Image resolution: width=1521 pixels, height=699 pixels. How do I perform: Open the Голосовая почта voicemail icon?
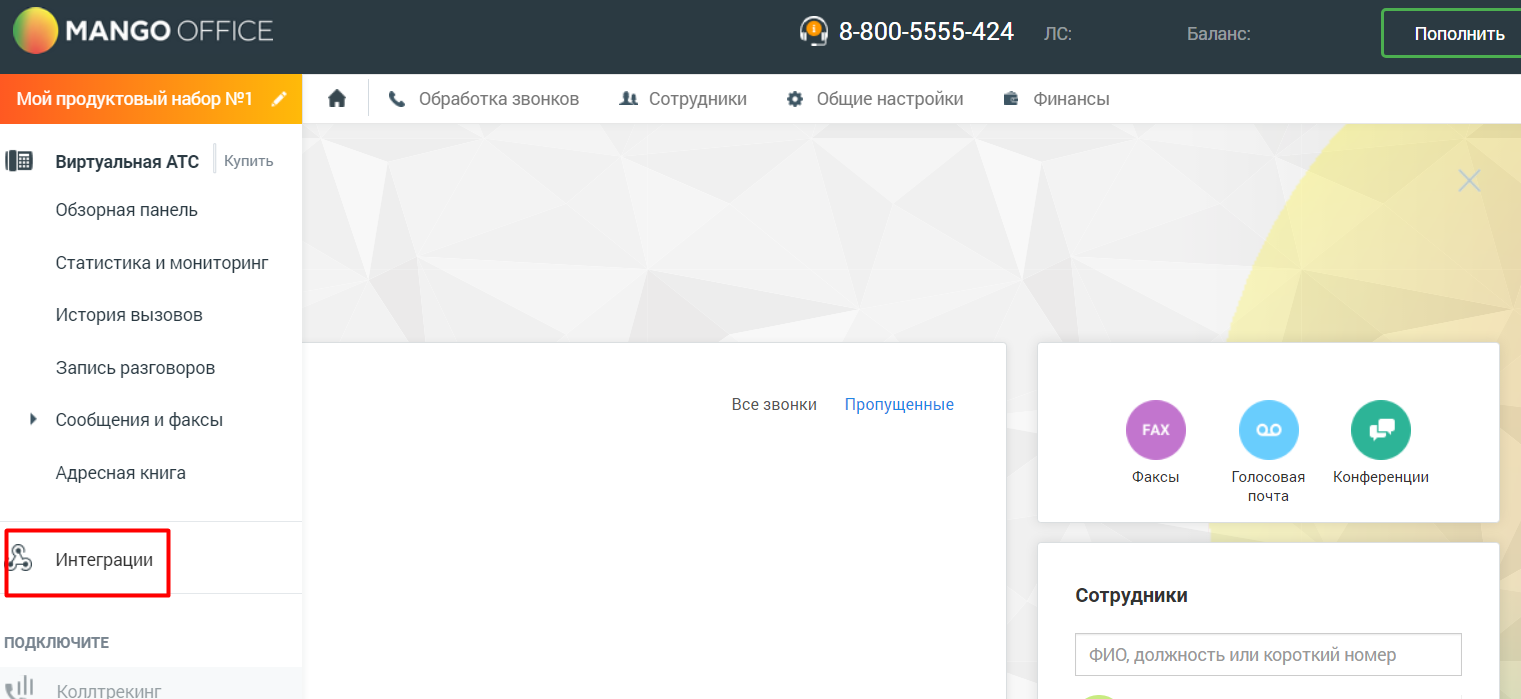(1269, 430)
